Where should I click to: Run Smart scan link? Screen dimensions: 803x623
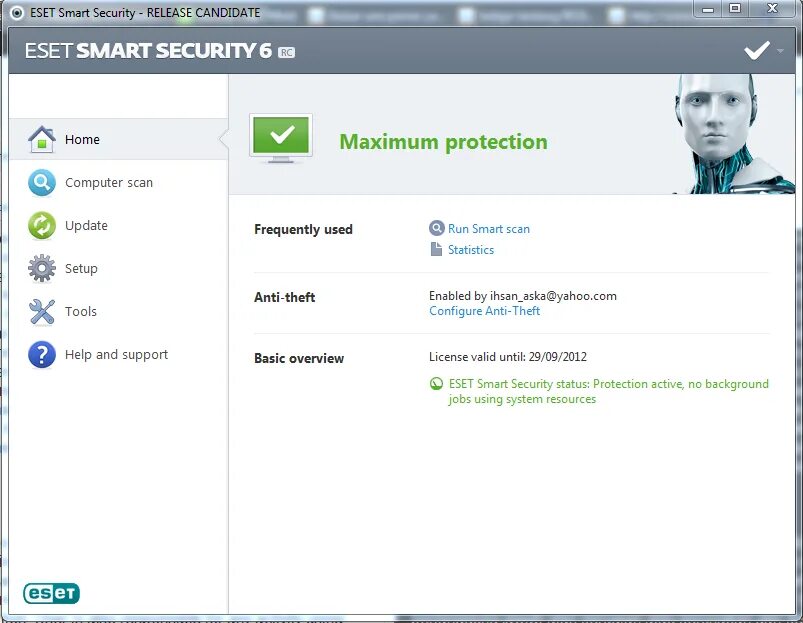click(489, 229)
